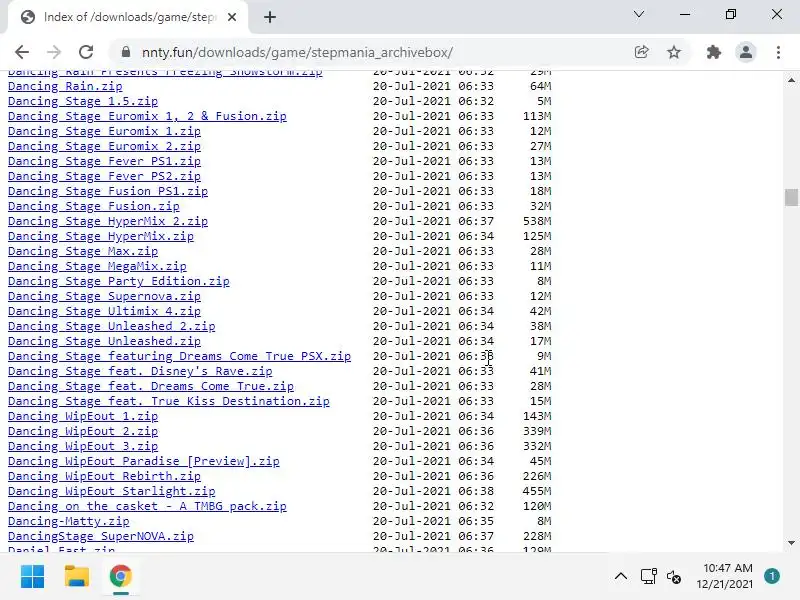Open the Extensions puzzle icon

point(713,52)
